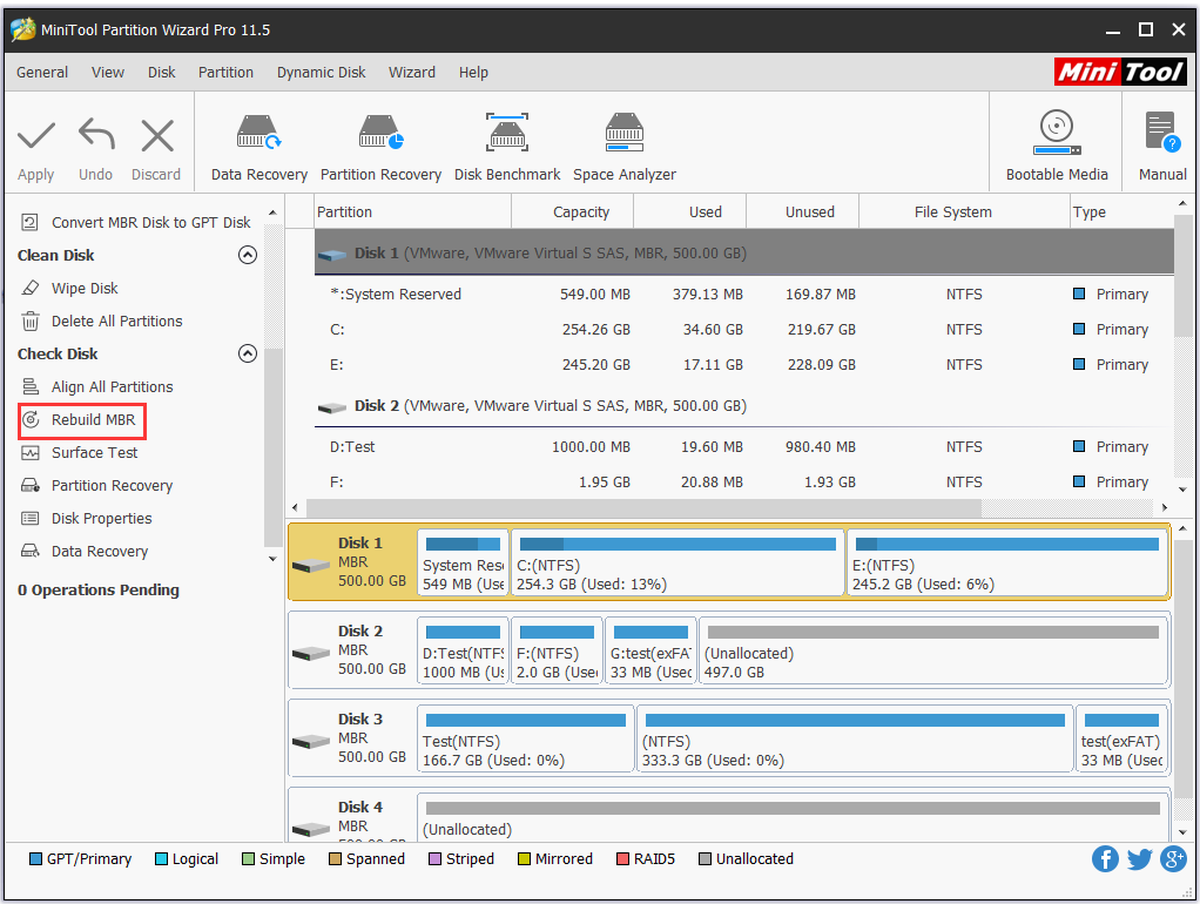Click the Apply checkmark icon

tap(36, 136)
